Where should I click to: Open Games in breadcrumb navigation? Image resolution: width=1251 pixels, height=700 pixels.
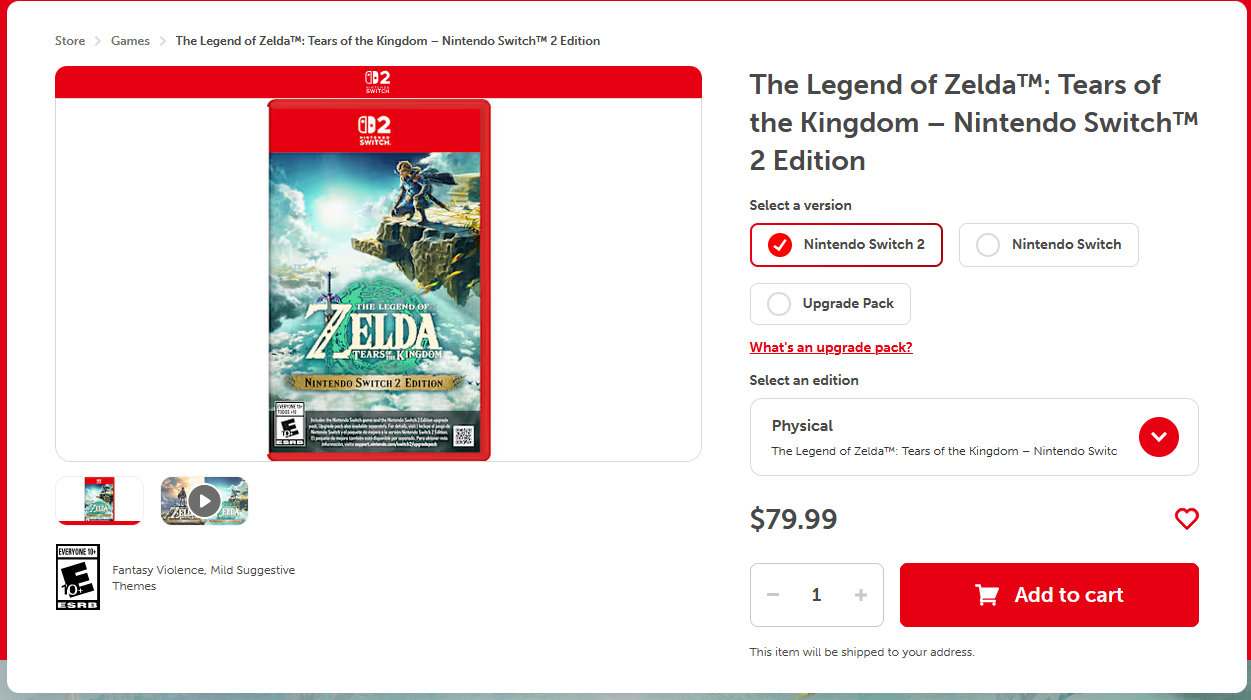[x=130, y=41]
